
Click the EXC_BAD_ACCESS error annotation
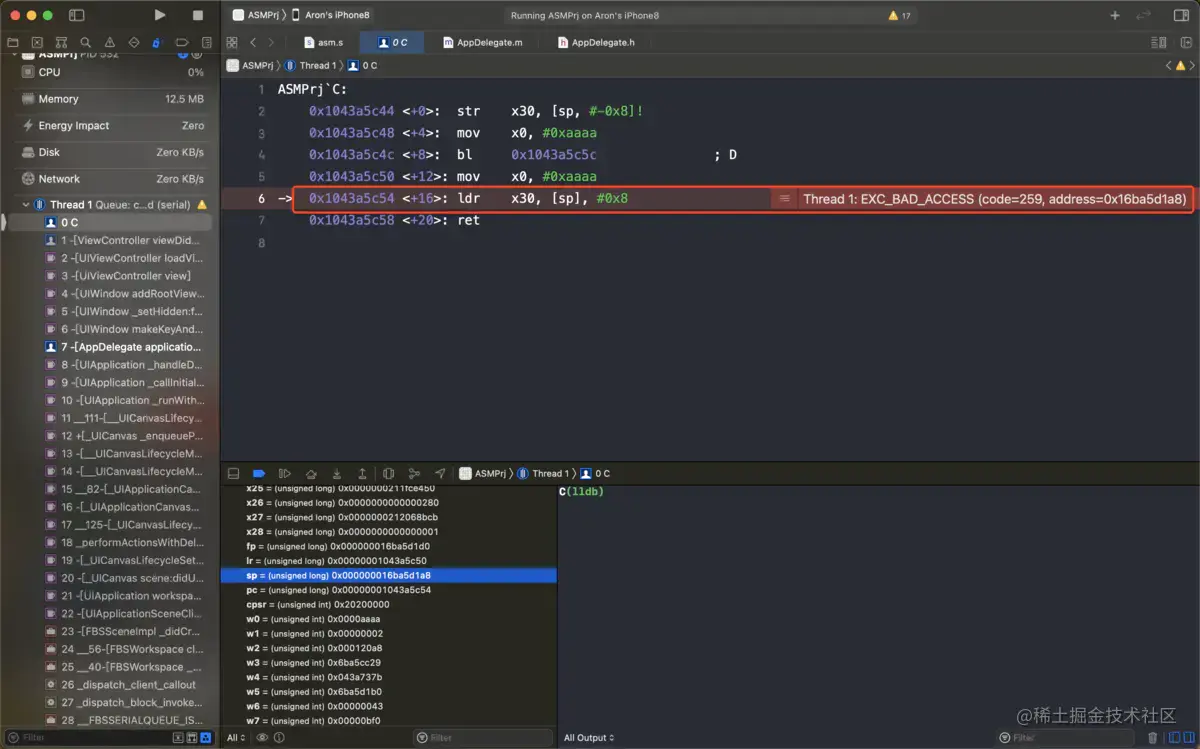pyautogui.click(x=994, y=199)
